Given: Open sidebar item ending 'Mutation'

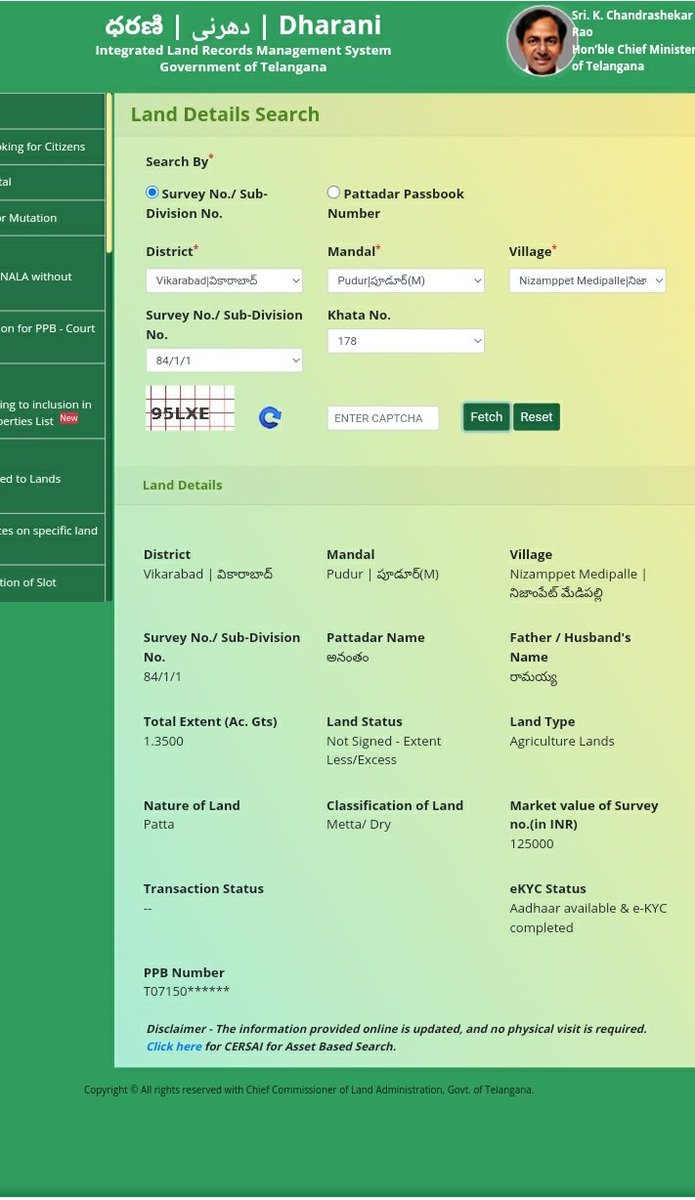Looking at the screenshot, I should [x=52, y=218].
